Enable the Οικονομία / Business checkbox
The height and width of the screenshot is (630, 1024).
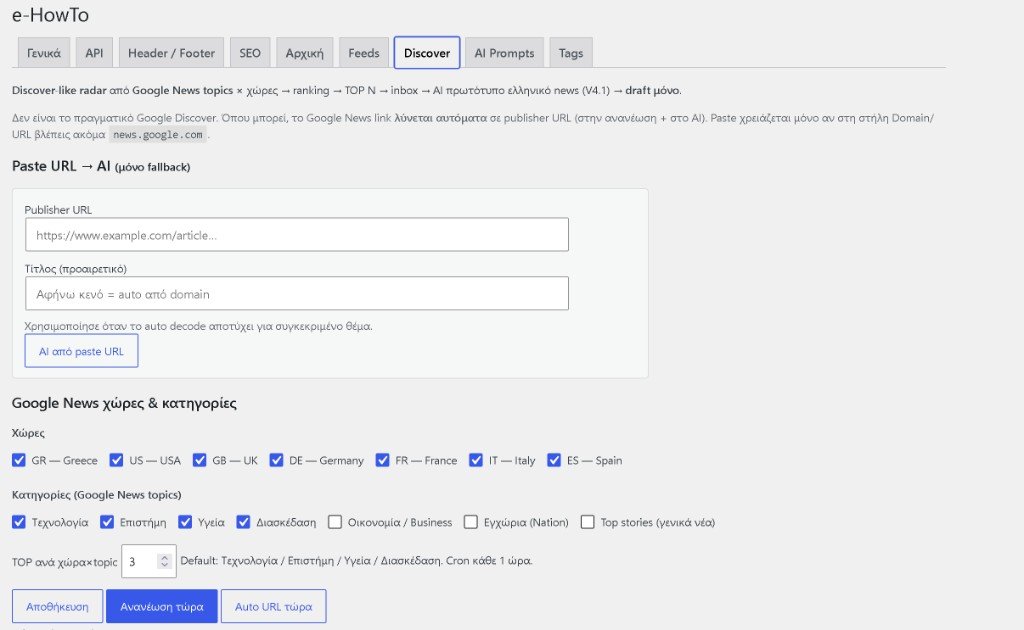tap(335, 522)
